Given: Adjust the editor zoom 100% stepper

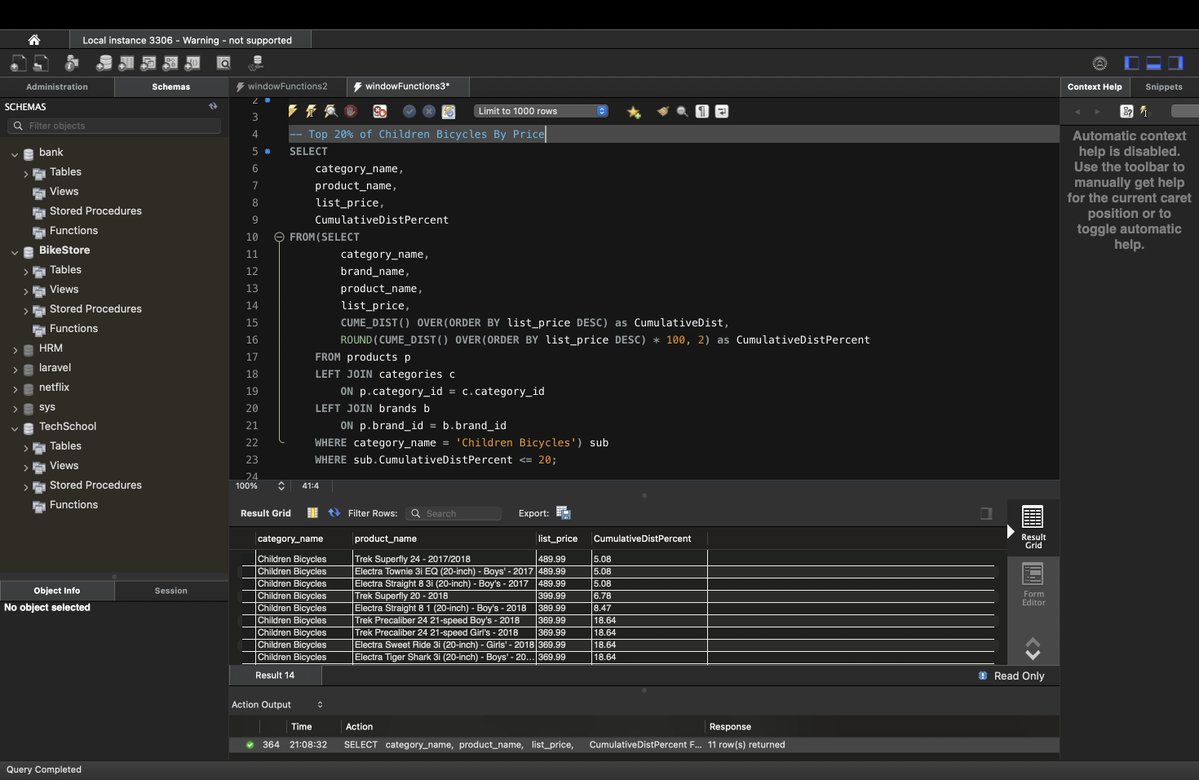Looking at the screenshot, I should [281, 486].
